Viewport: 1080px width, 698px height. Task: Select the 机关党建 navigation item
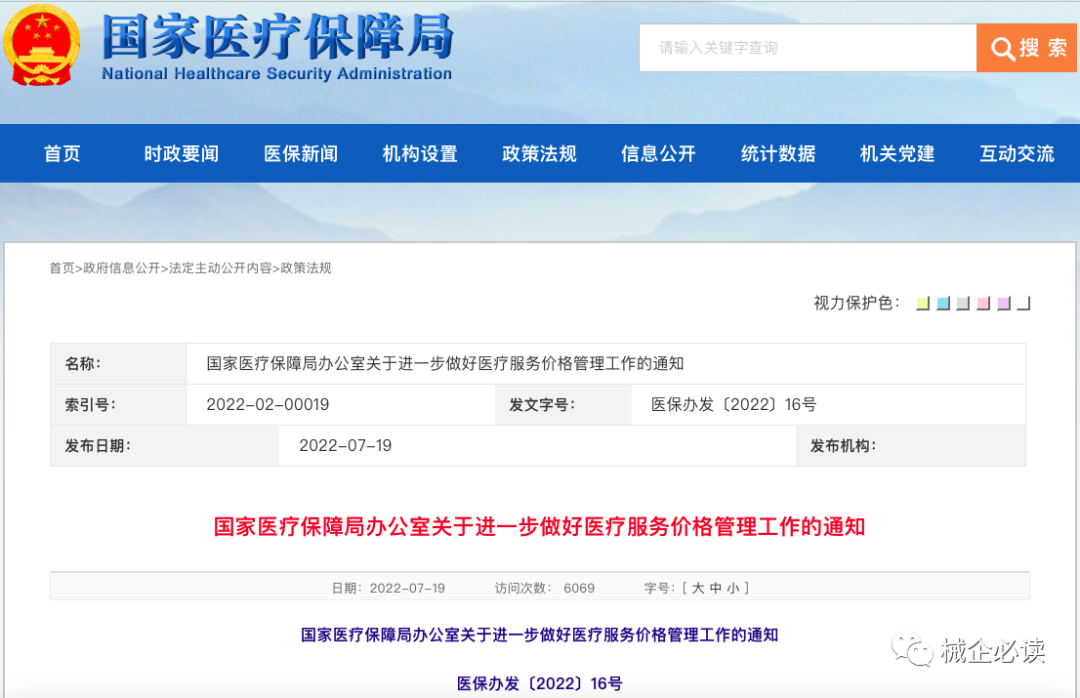pos(897,154)
